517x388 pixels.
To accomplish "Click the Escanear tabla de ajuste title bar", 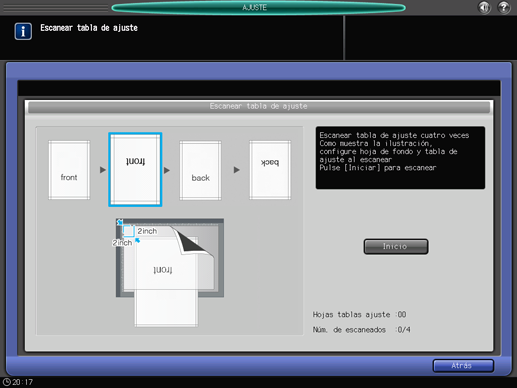I will [259, 107].
